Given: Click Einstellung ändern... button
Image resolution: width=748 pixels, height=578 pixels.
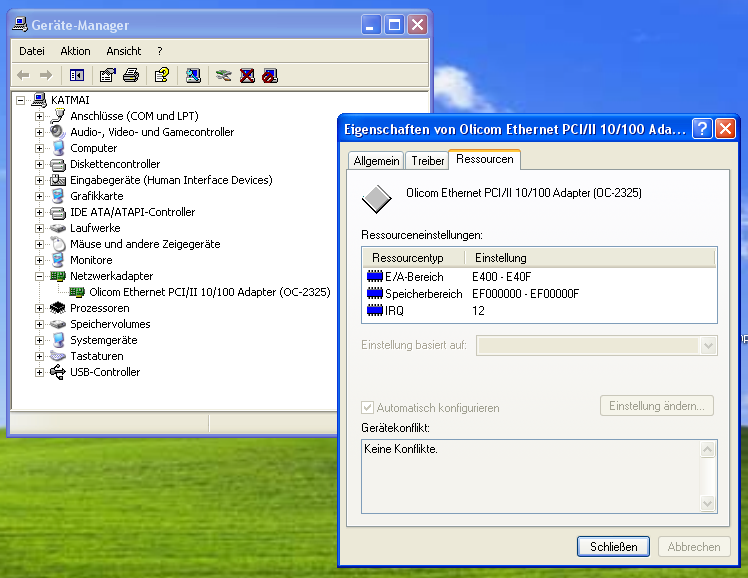Looking at the screenshot, I should pyautogui.click(x=657, y=406).
